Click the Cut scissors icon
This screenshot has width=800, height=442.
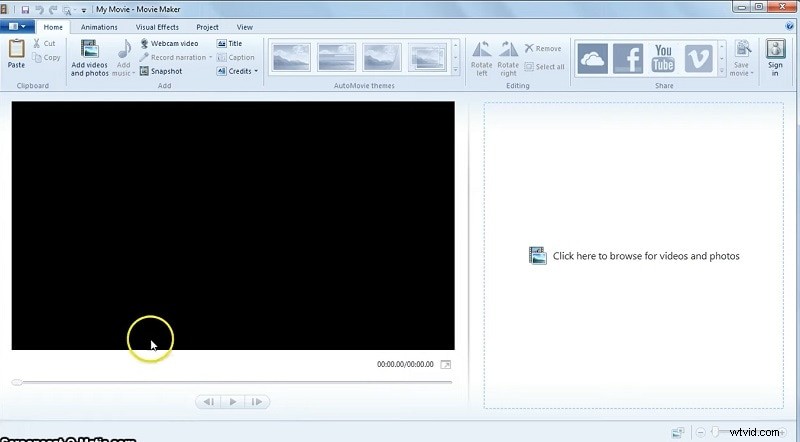(x=37, y=43)
